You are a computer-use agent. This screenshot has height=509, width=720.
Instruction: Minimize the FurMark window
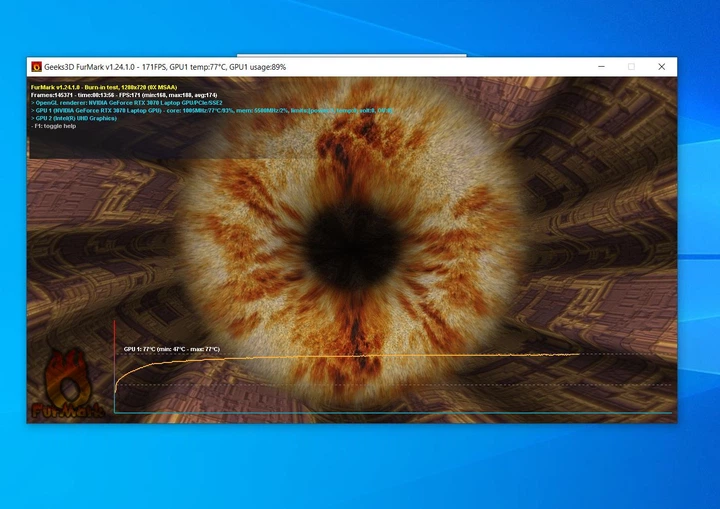tap(601, 67)
